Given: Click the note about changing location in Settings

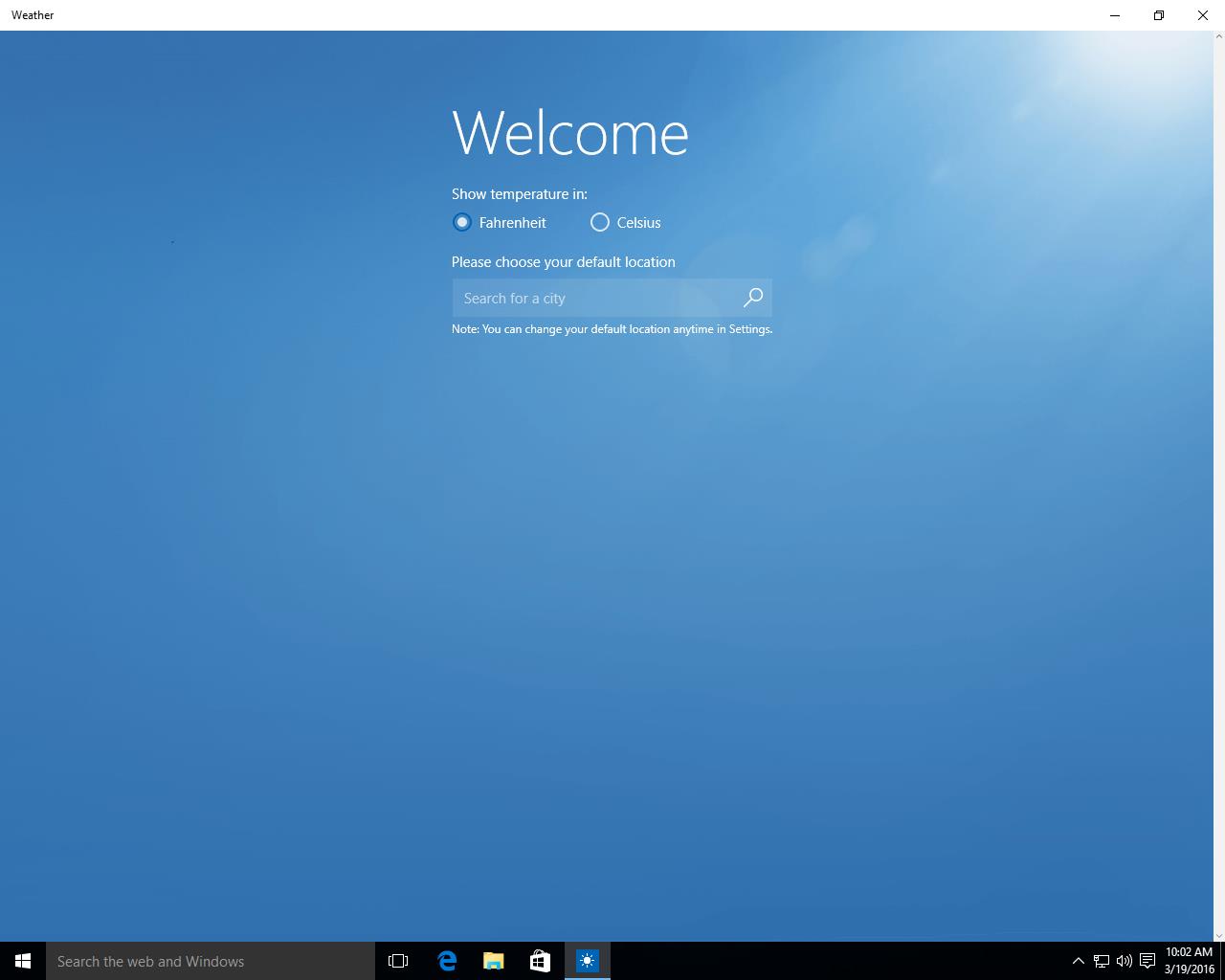Looking at the screenshot, I should [612, 329].
